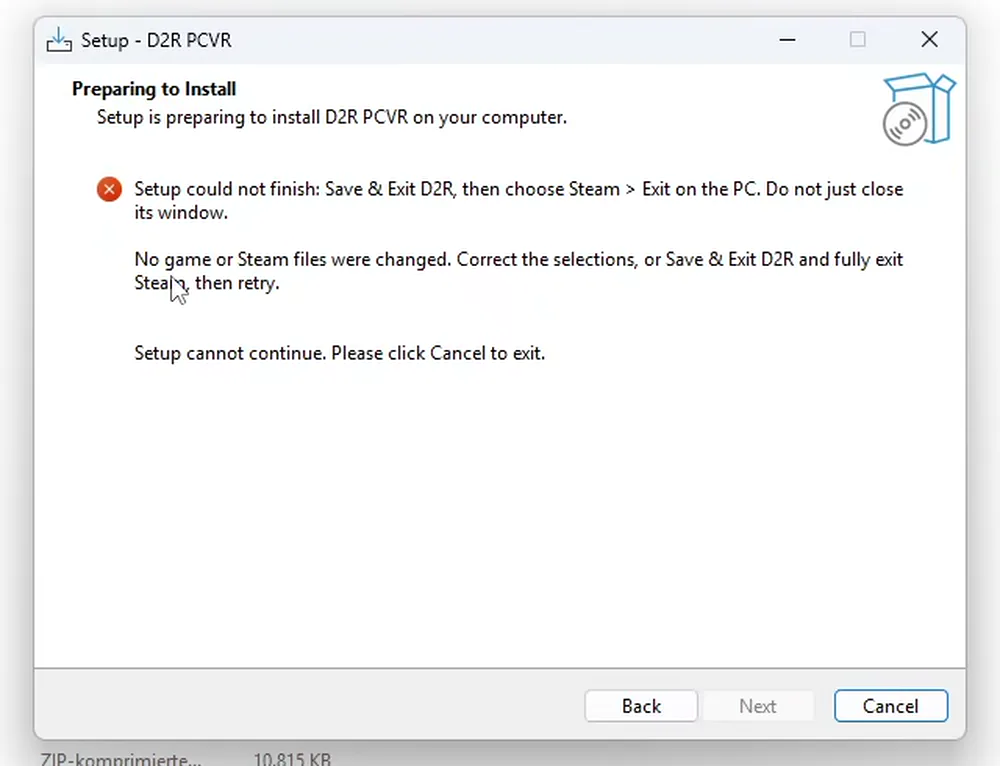Click the software box disc icon
Viewport: 1000px width, 766px height.
(x=919, y=109)
